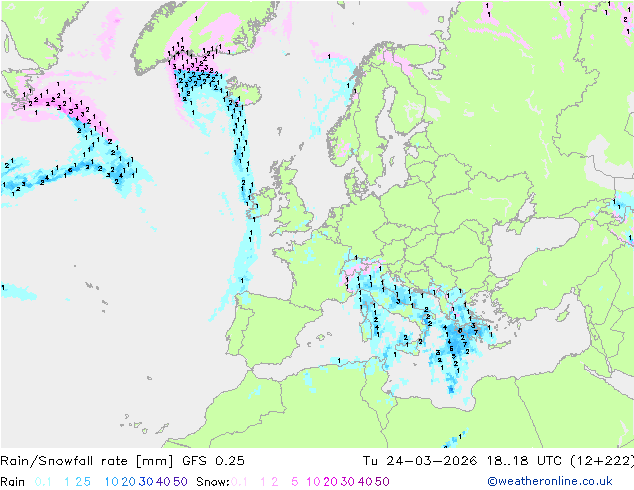This screenshot has height=490, width=634.
Task: Click the "GFS 0.25" model label
Action: tap(213, 461)
